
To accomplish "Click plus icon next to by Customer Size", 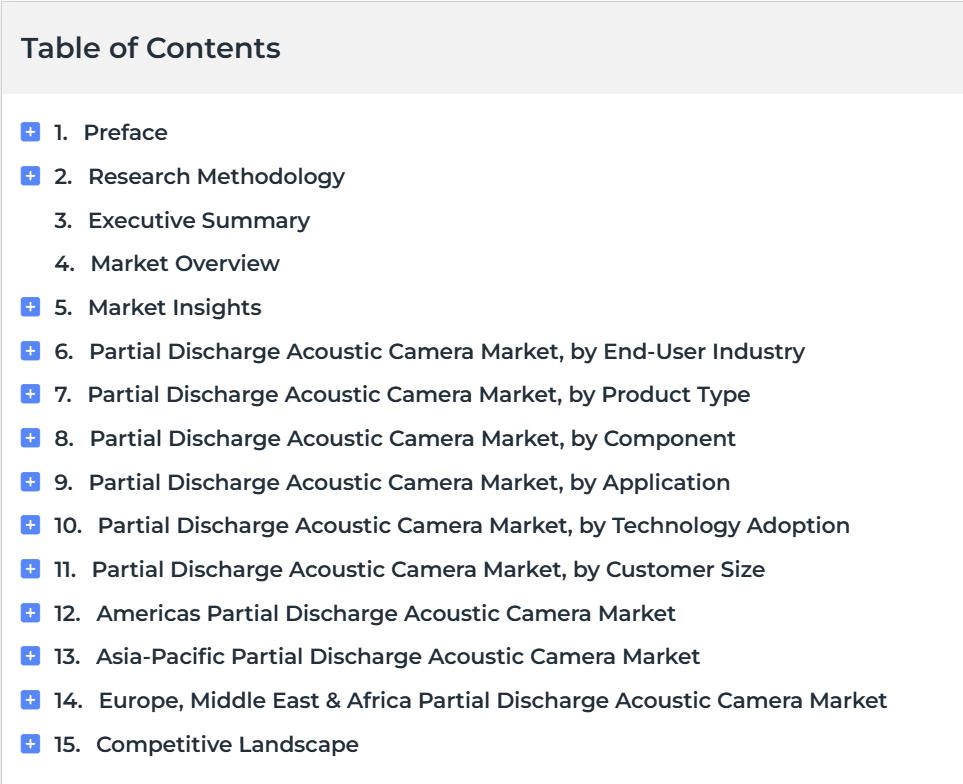I will 30,569.
